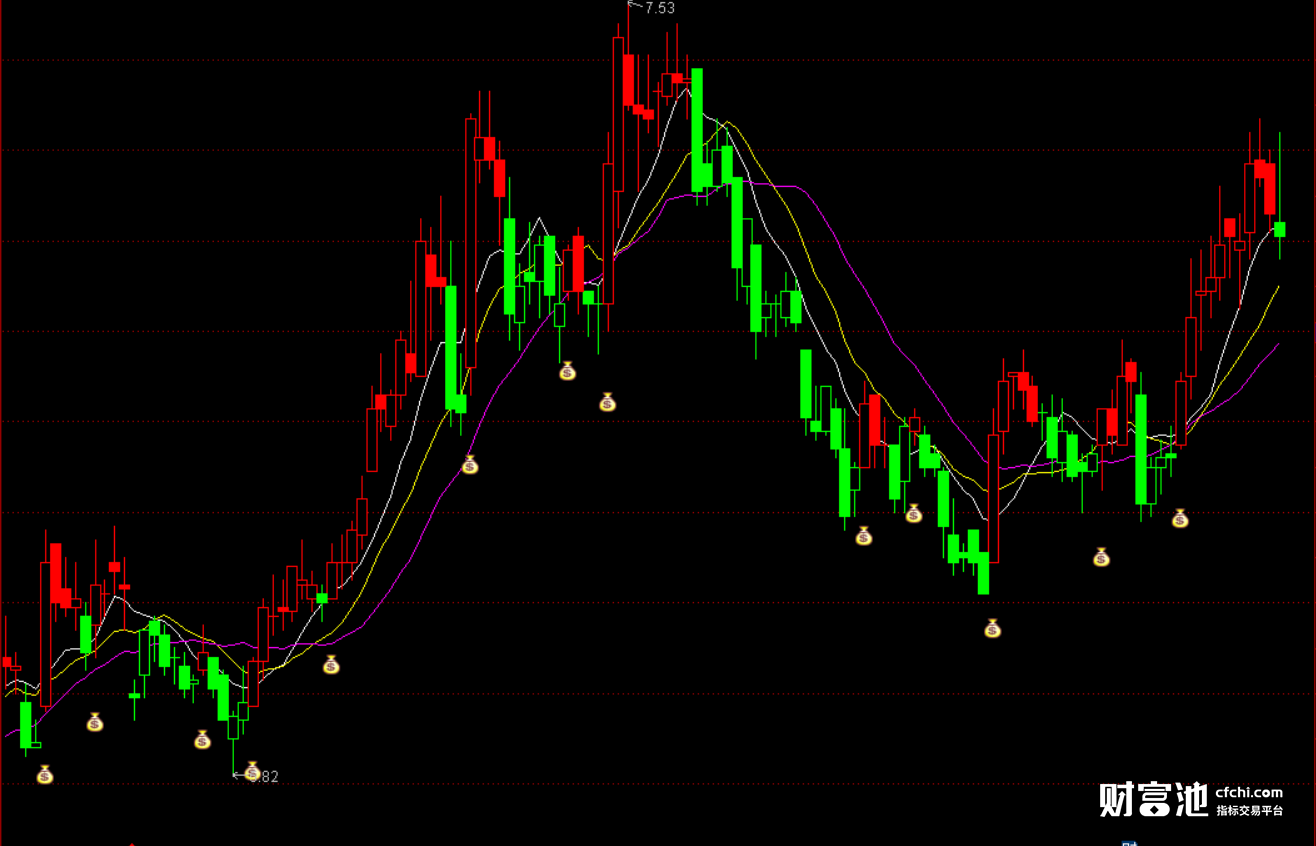
Task: Click the 6.82 low price label
Action: 264,776
